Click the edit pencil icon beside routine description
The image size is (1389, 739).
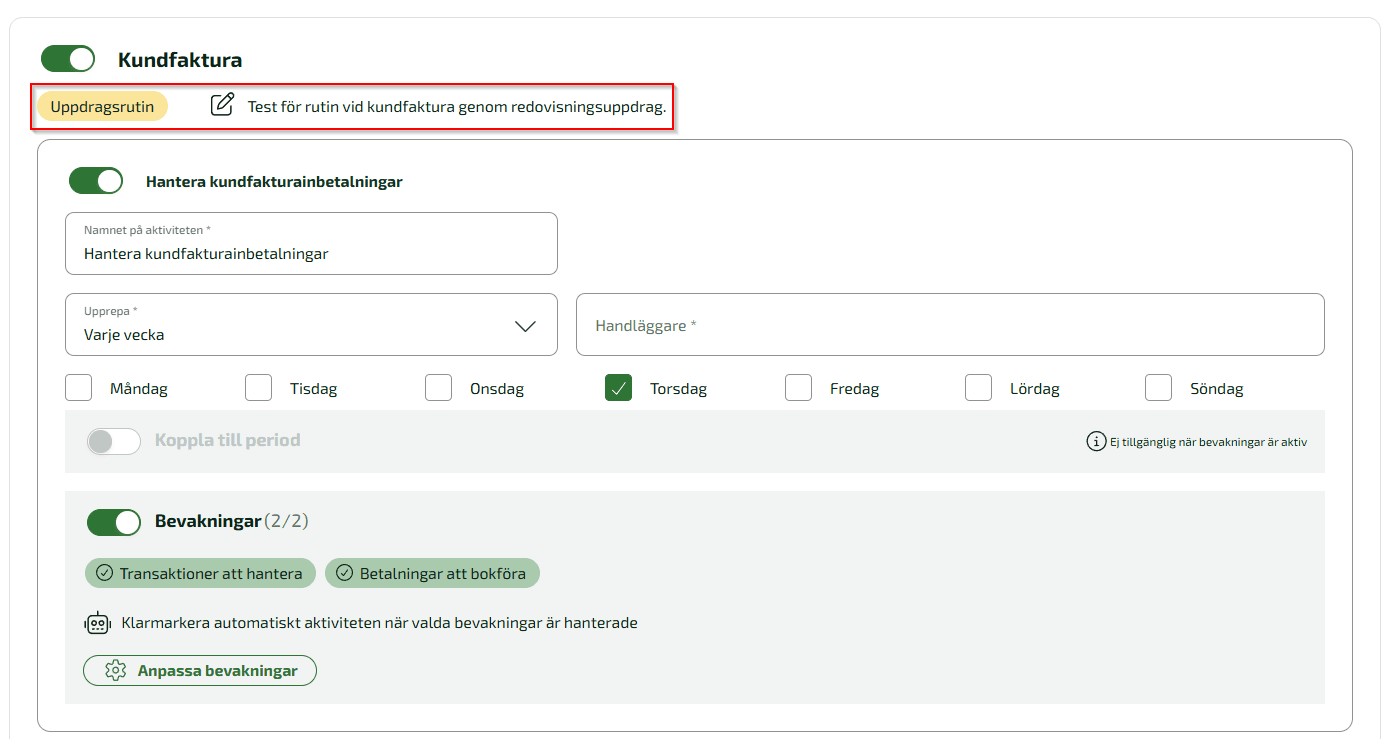coord(222,105)
